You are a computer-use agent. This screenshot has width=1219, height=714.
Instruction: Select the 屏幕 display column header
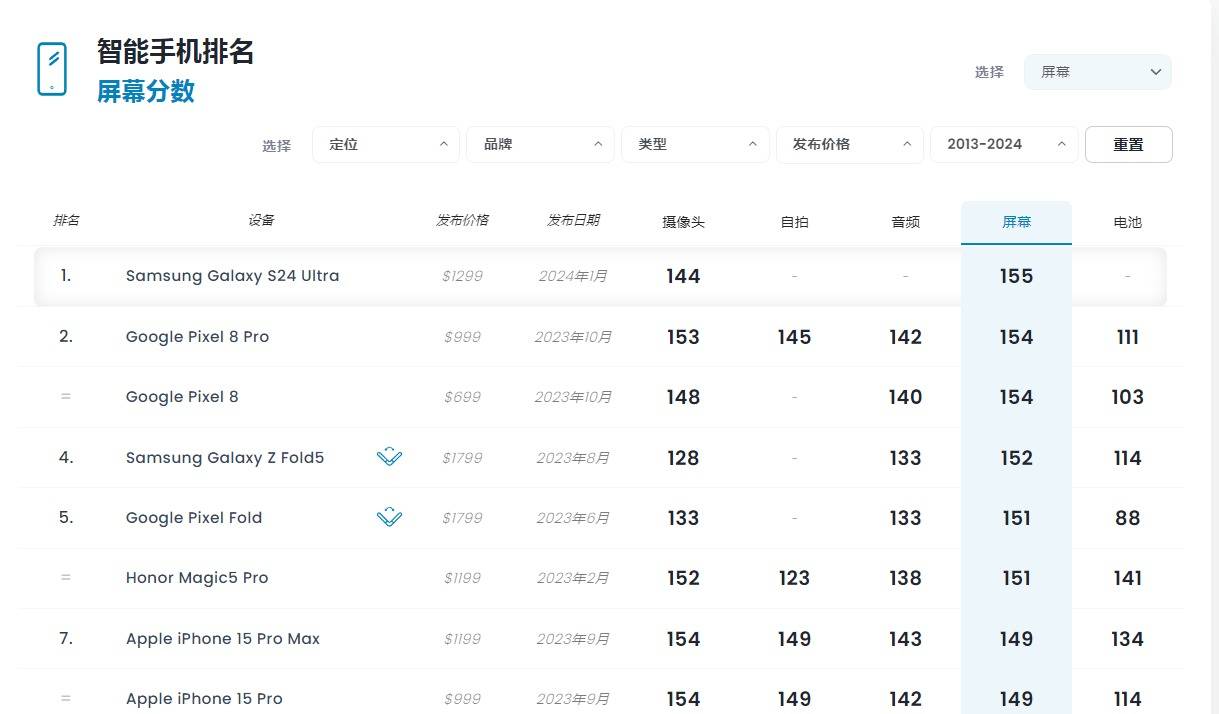click(x=1016, y=222)
